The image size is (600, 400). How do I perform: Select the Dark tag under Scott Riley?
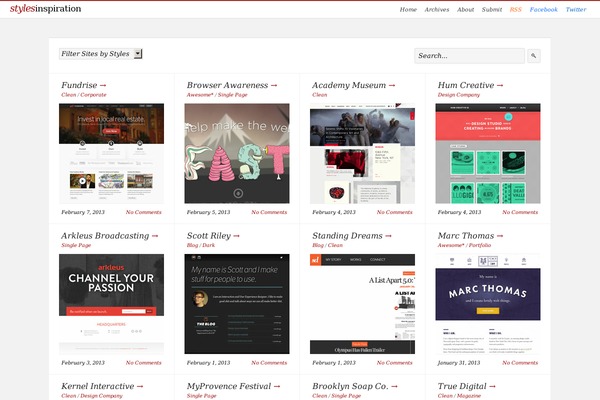point(209,245)
